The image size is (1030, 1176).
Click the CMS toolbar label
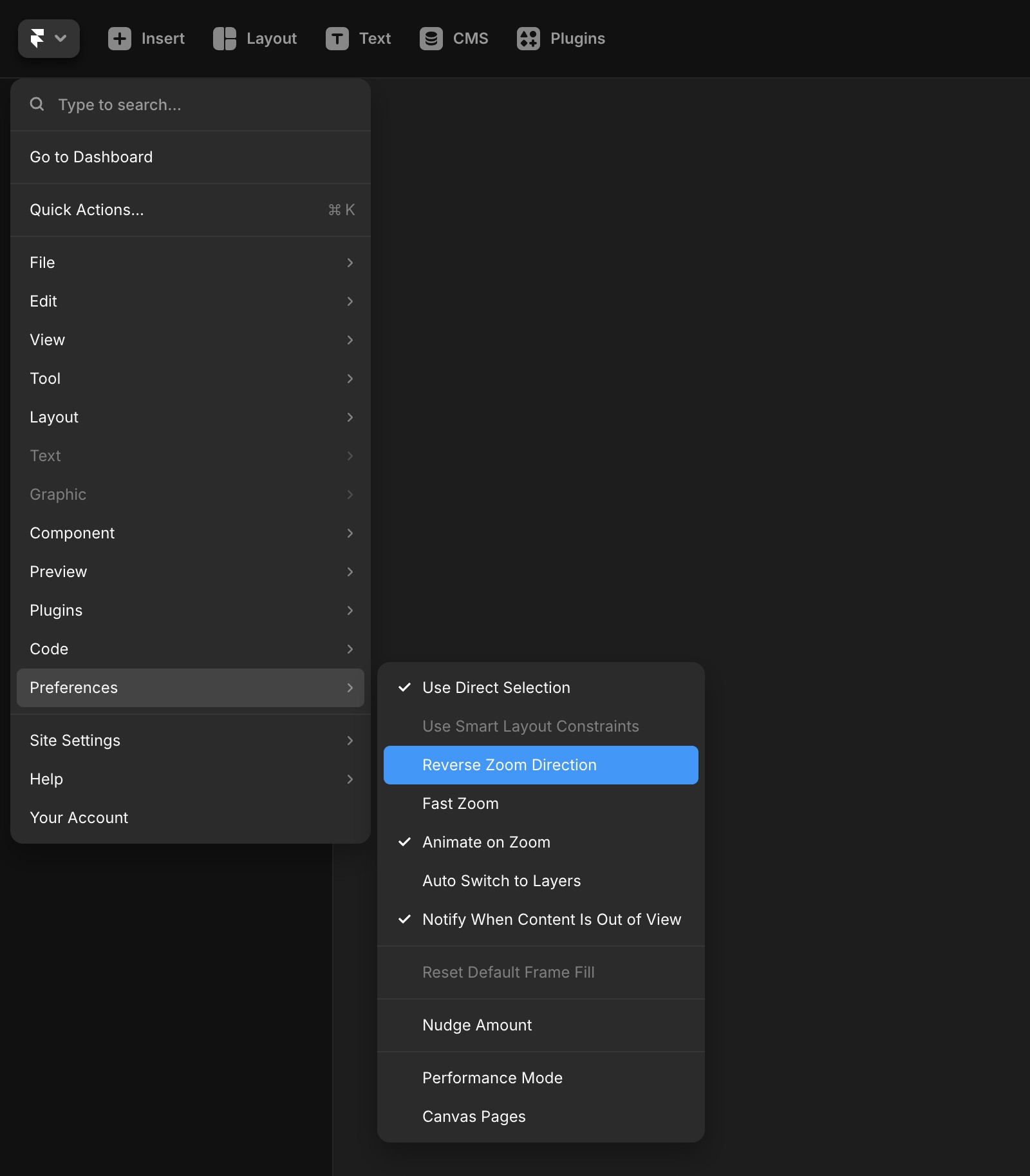[471, 39]
